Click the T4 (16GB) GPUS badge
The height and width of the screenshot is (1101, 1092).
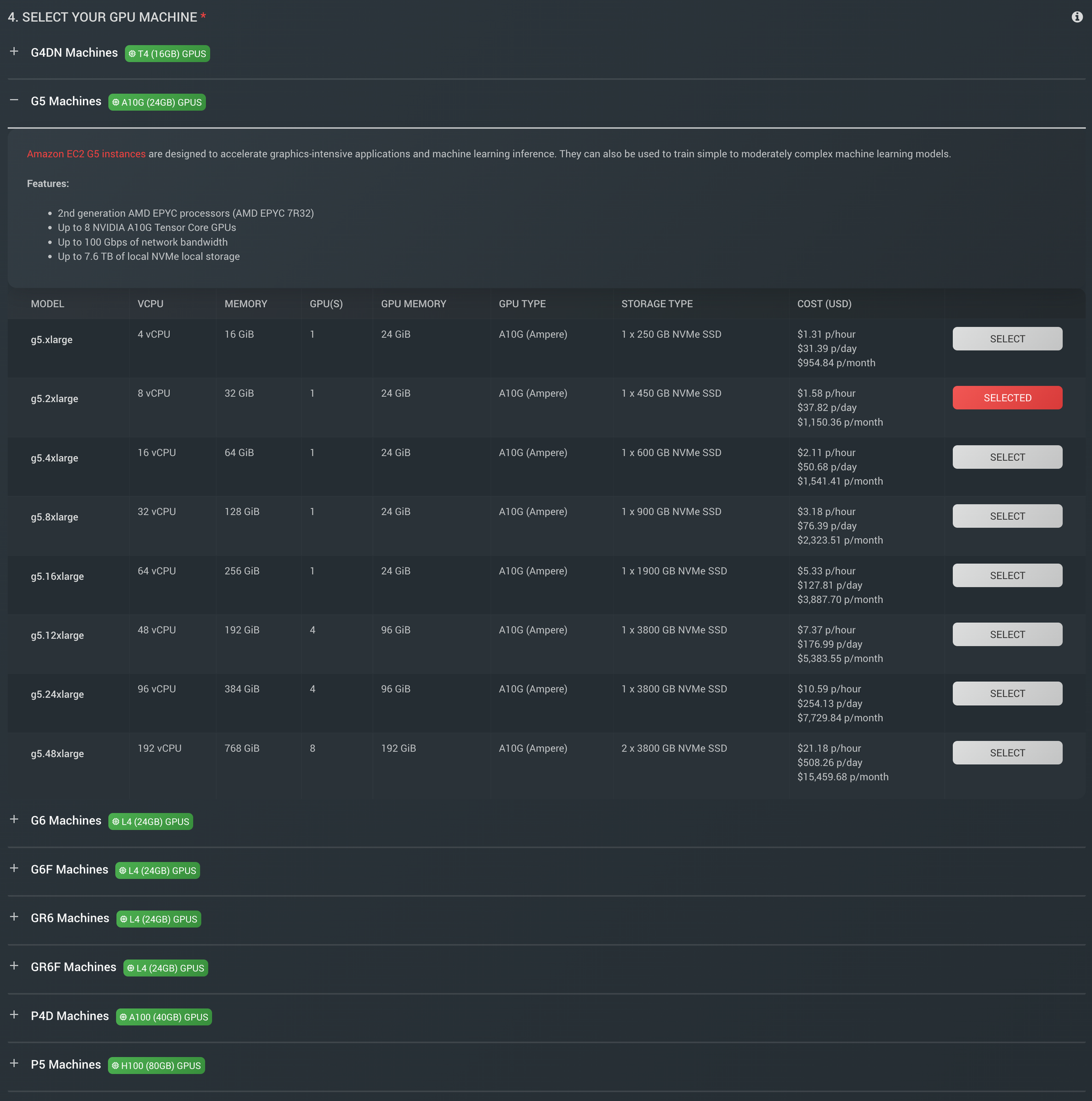coord(167,53)
